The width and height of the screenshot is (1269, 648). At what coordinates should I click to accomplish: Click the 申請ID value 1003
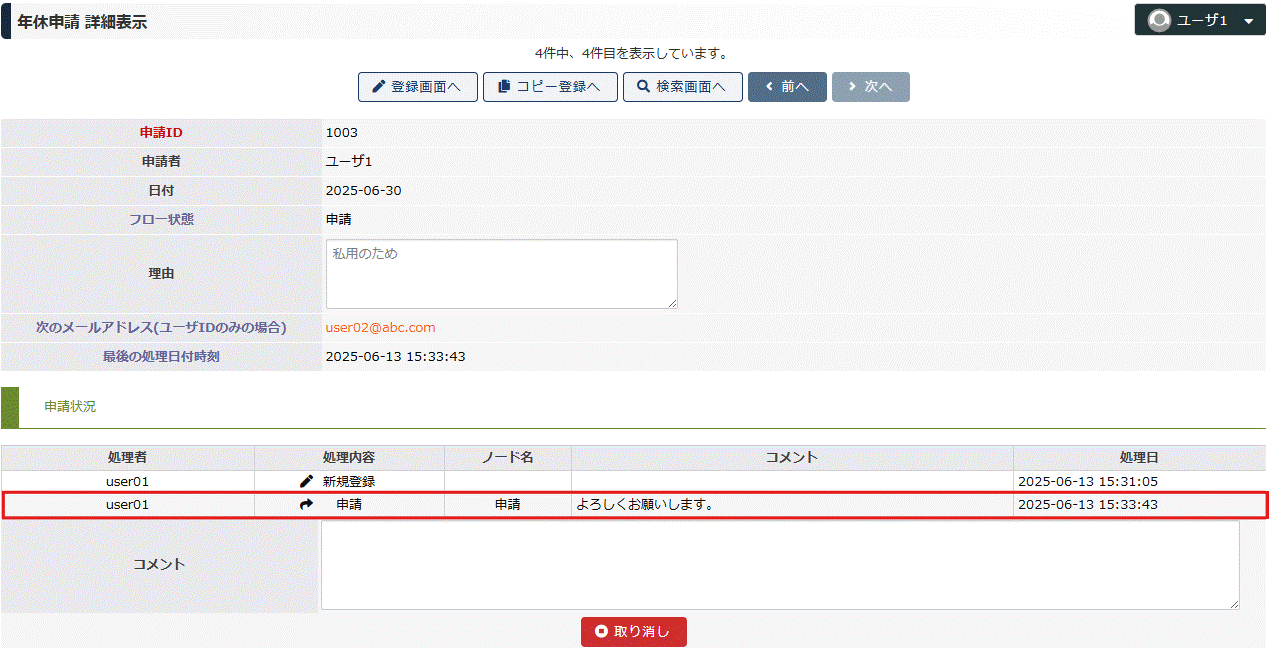pyautogui.click(x=342, y=133)
